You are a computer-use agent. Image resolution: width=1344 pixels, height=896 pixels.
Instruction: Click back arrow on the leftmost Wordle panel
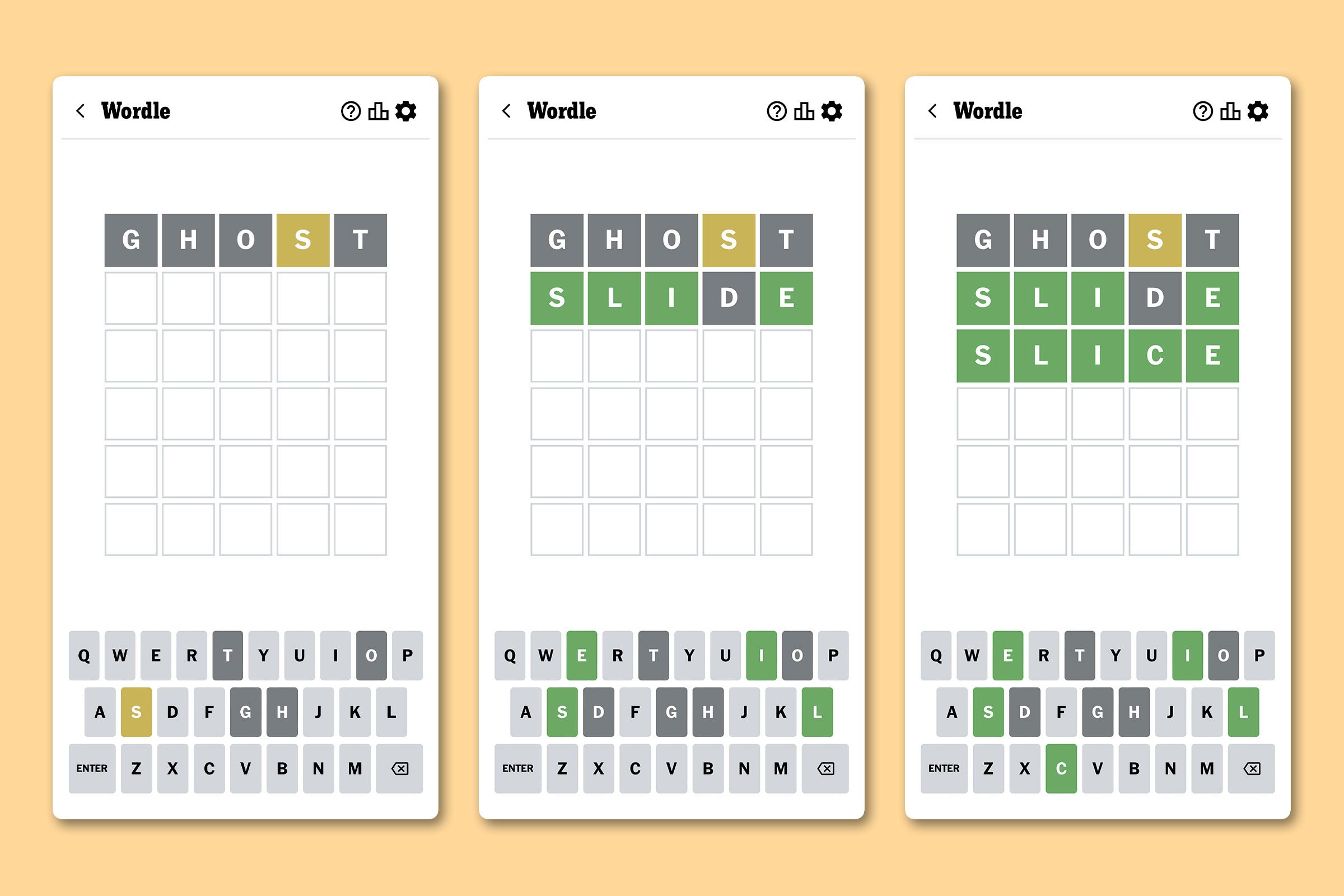(x=81, y=111)
